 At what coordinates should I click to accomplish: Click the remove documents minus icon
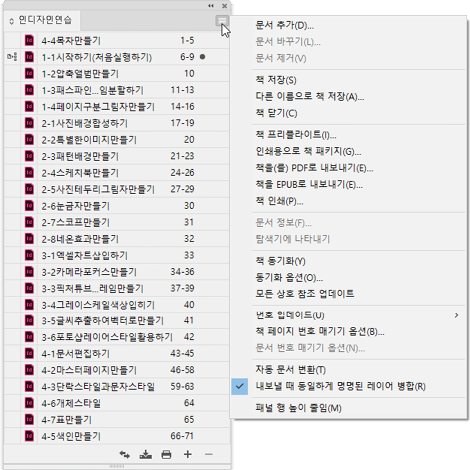(209, 454)
